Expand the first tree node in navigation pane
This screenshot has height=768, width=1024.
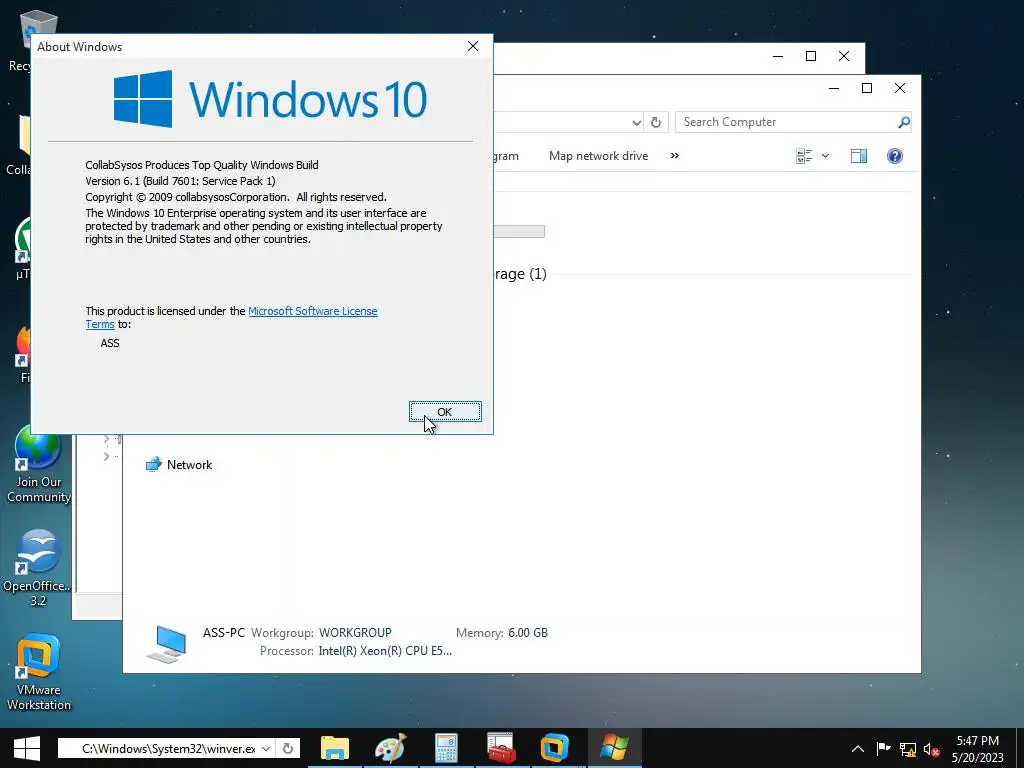pos(106,440)
